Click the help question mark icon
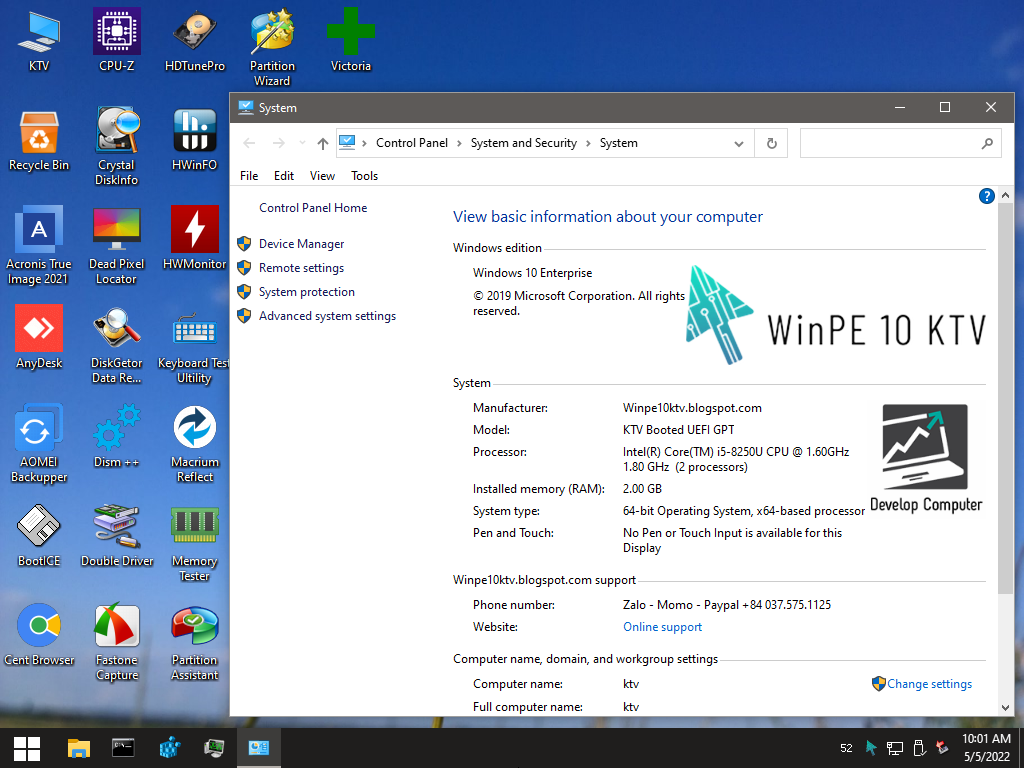Image resolution: width=1024 pixels, height=768 pixels. click(x=986, y=196)
